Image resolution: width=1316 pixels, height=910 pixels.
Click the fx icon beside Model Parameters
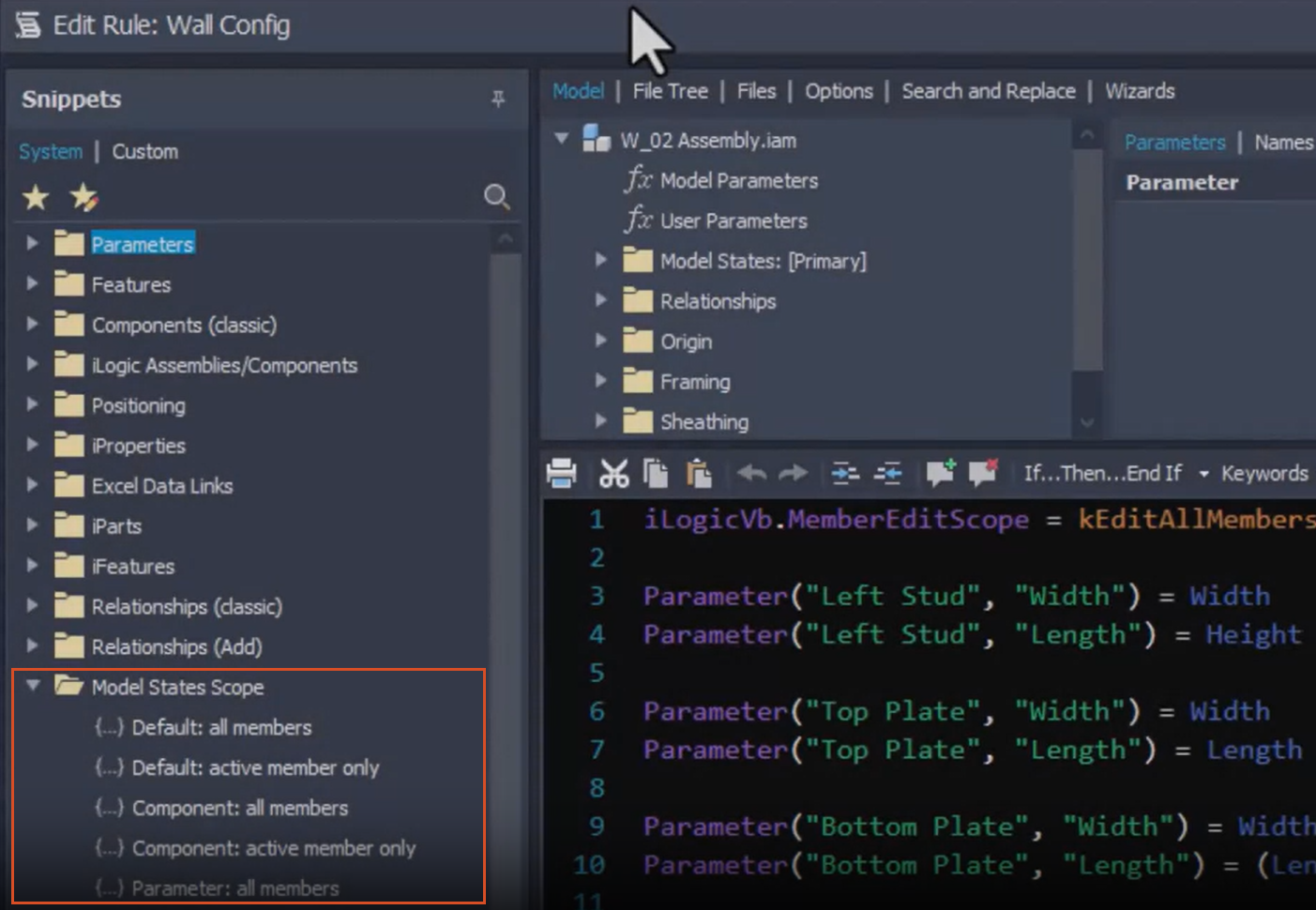(638, 178)
